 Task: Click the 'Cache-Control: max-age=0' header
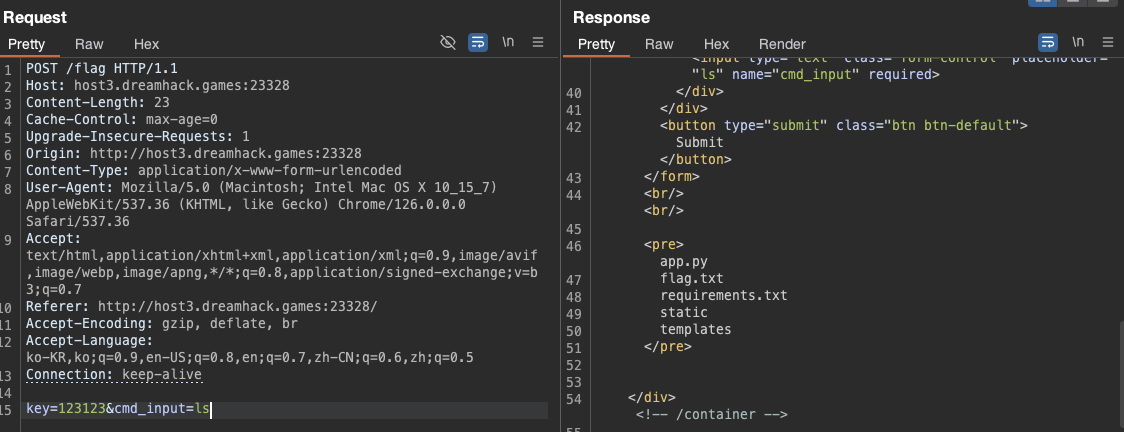(x=122, y=120)
